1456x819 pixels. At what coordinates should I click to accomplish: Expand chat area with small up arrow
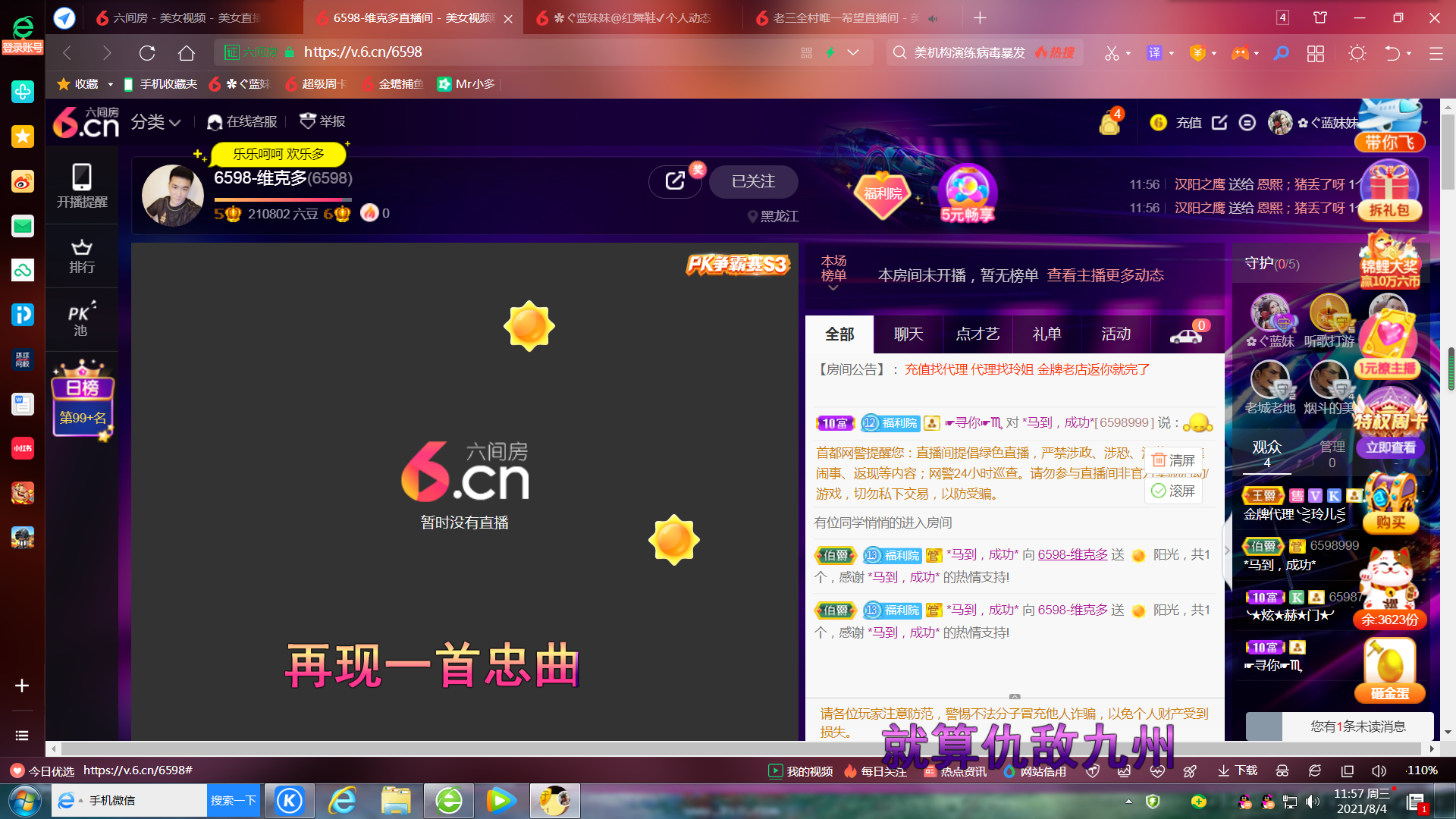click(1015, 696)
